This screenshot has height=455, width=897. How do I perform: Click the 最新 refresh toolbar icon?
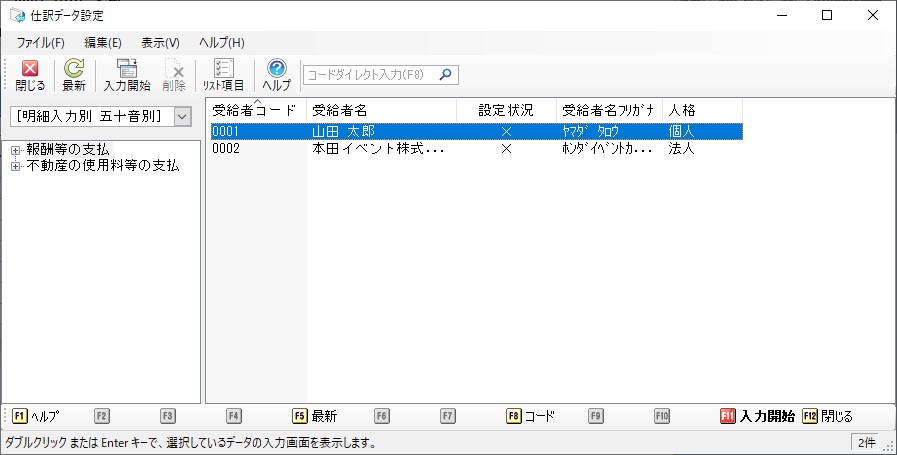74,75
